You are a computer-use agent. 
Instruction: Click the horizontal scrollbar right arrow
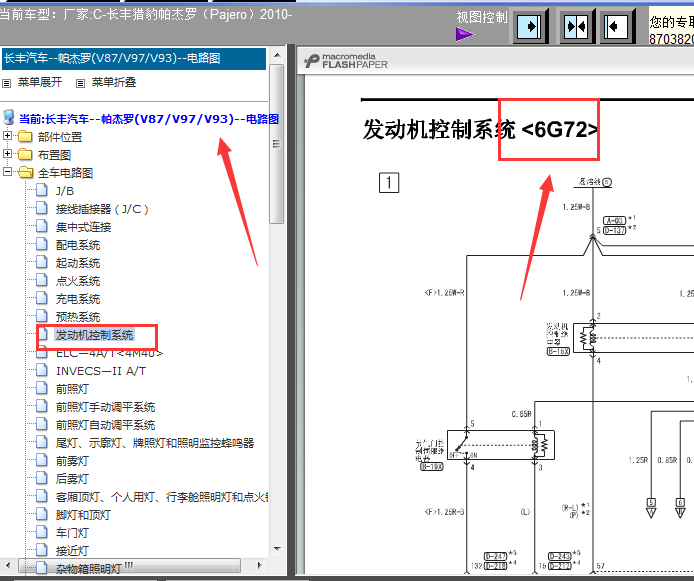point(260,565)
